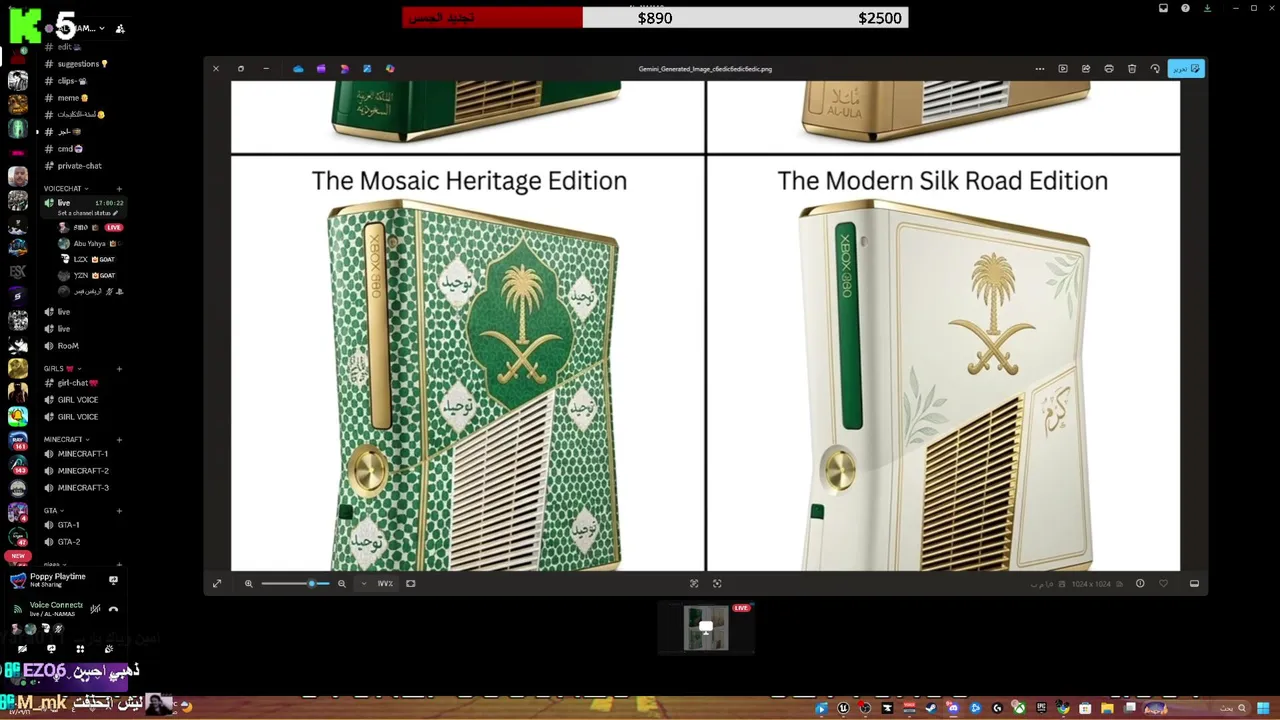Adjust the photo viewer zoom slider
This screenshot has height=720, width=1280.
[295, 583]
